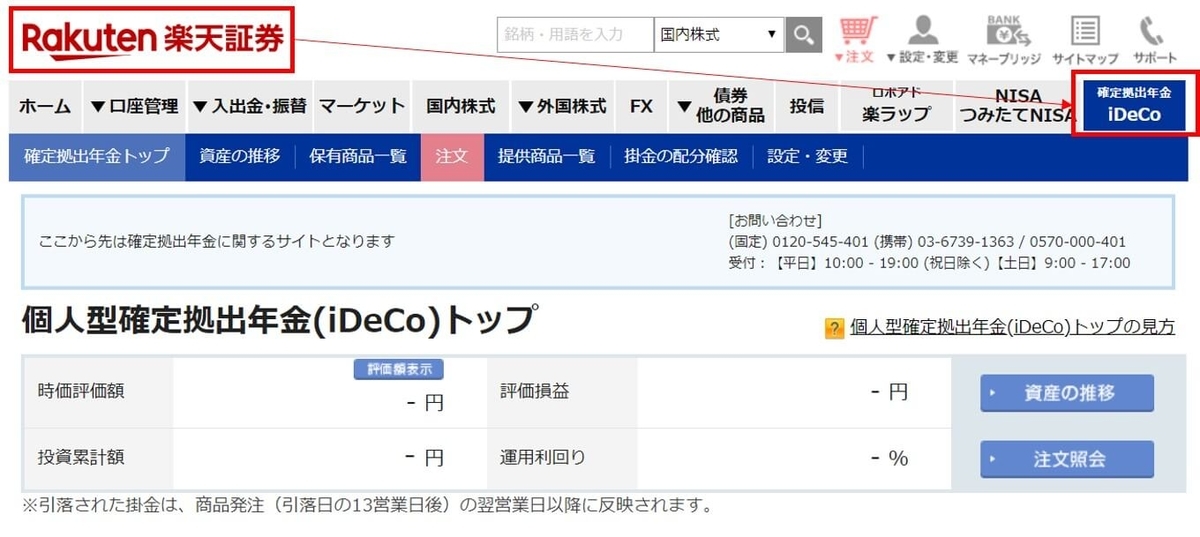This screenshot has width=1200, height=537.
Task: Click the 個人型確定拠出年金(iDeCo)トップ heading
Action: (279, 320)
